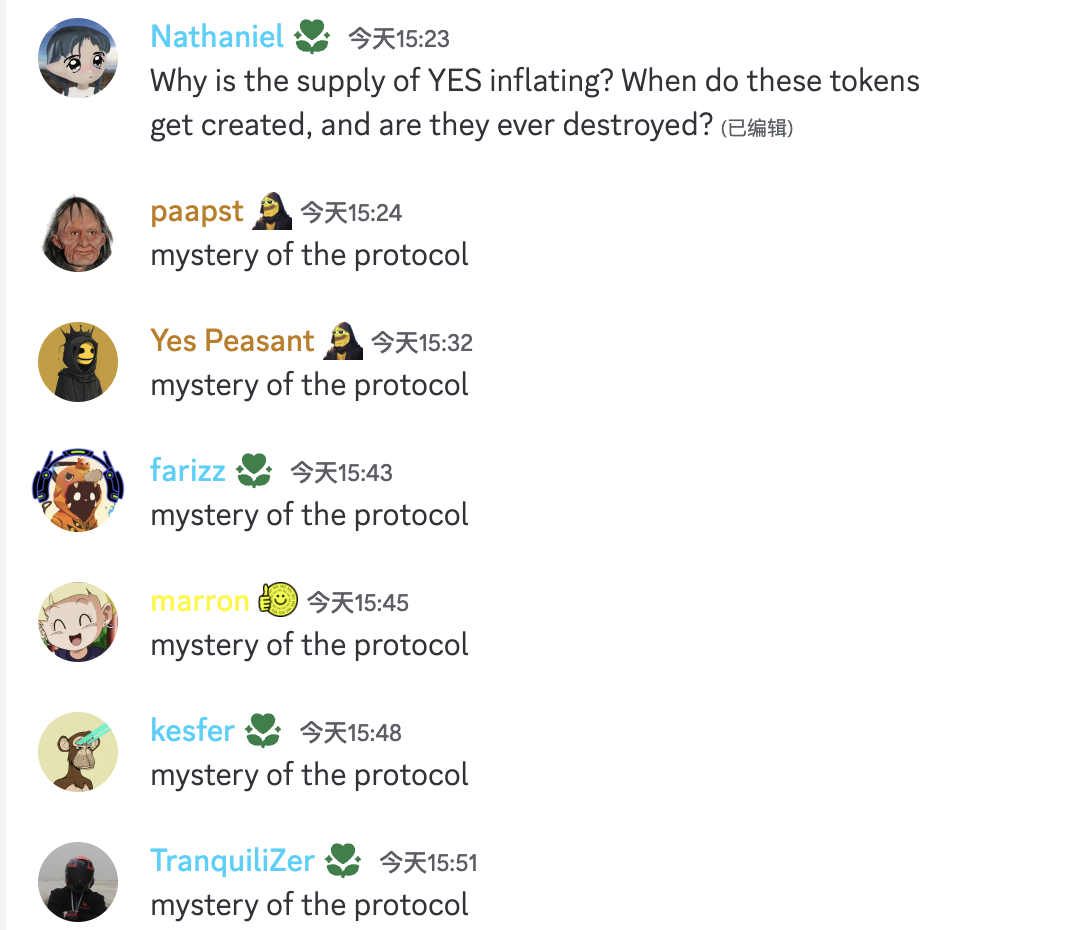The image size is (1074, 930).
Task: Click the 15:23 timestamp on Nathaniel's message
Action: click(x=399, y=38)
